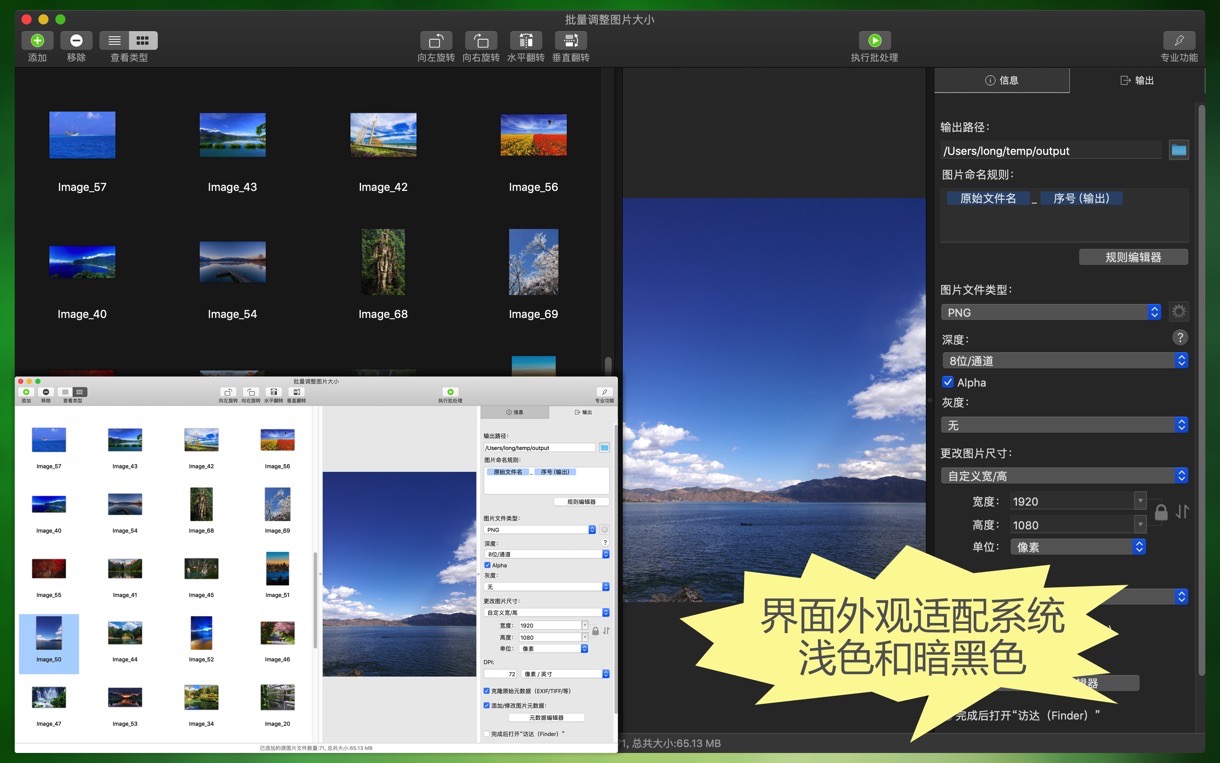Click the depth help question mark in the dark window

tap(1180, 338)
